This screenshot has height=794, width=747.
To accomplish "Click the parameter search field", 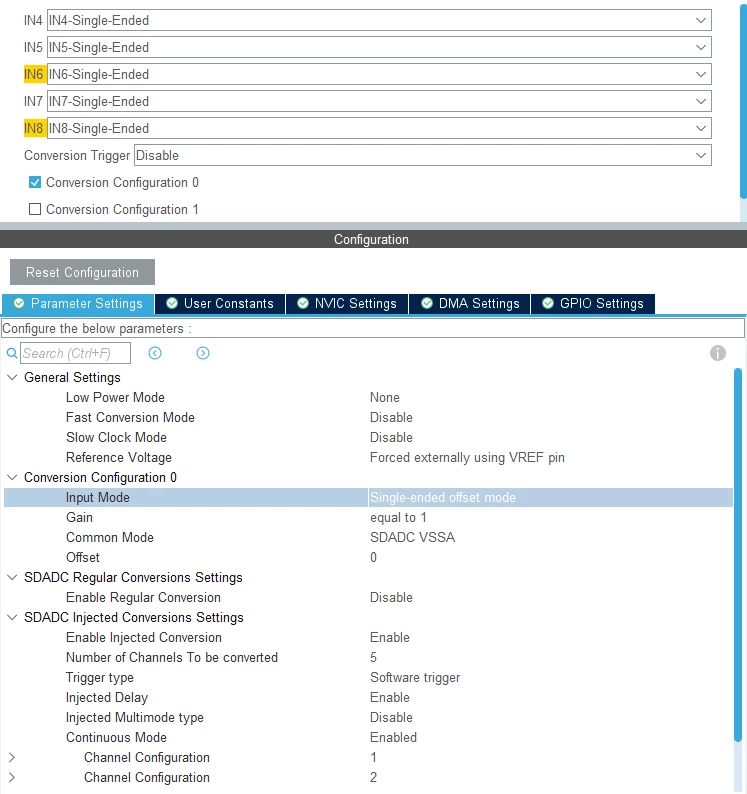I will [75, 353].
